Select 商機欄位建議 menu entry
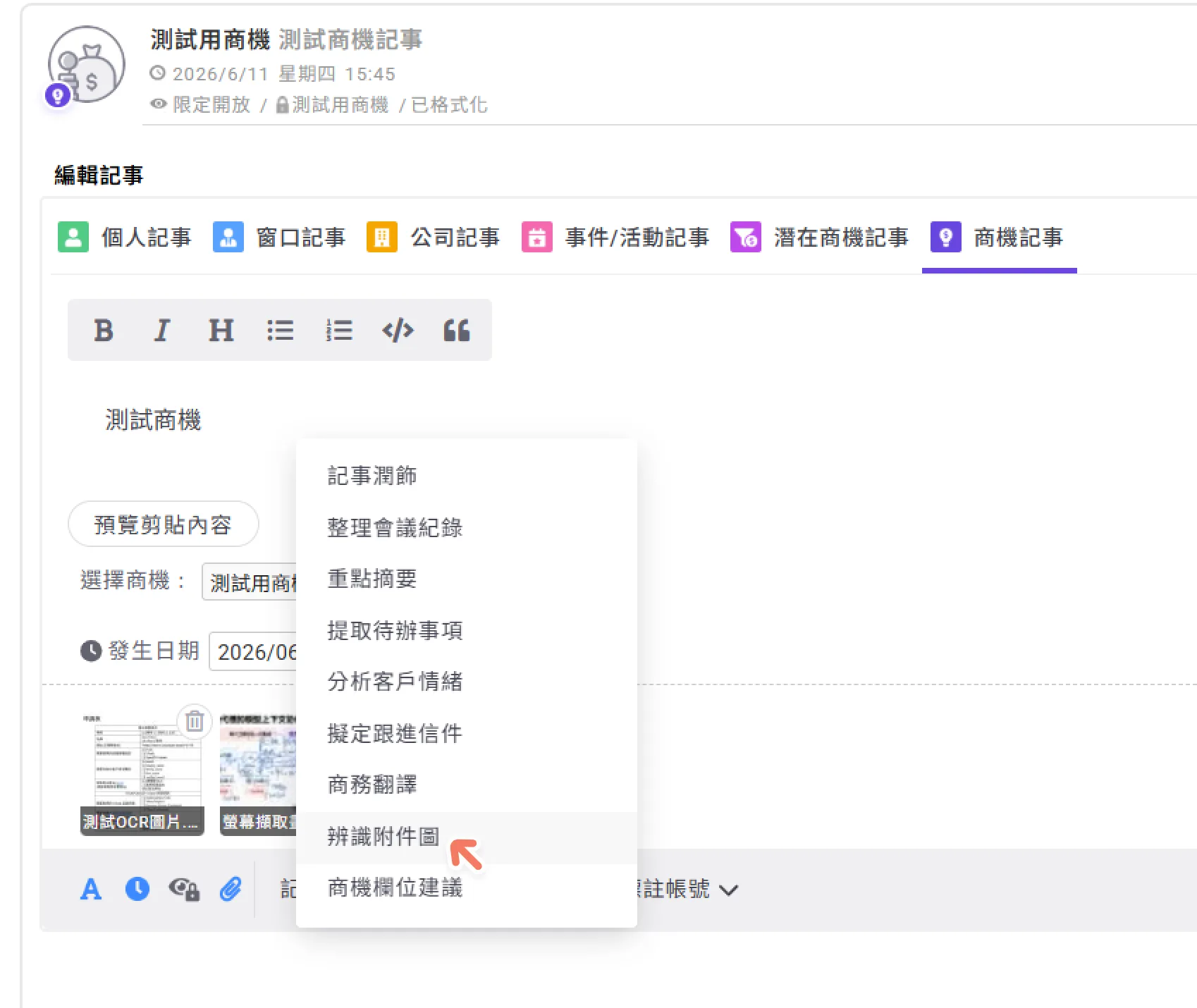Image resolution: width=1197 pixels, height=1008 pixels. [466, 888]
